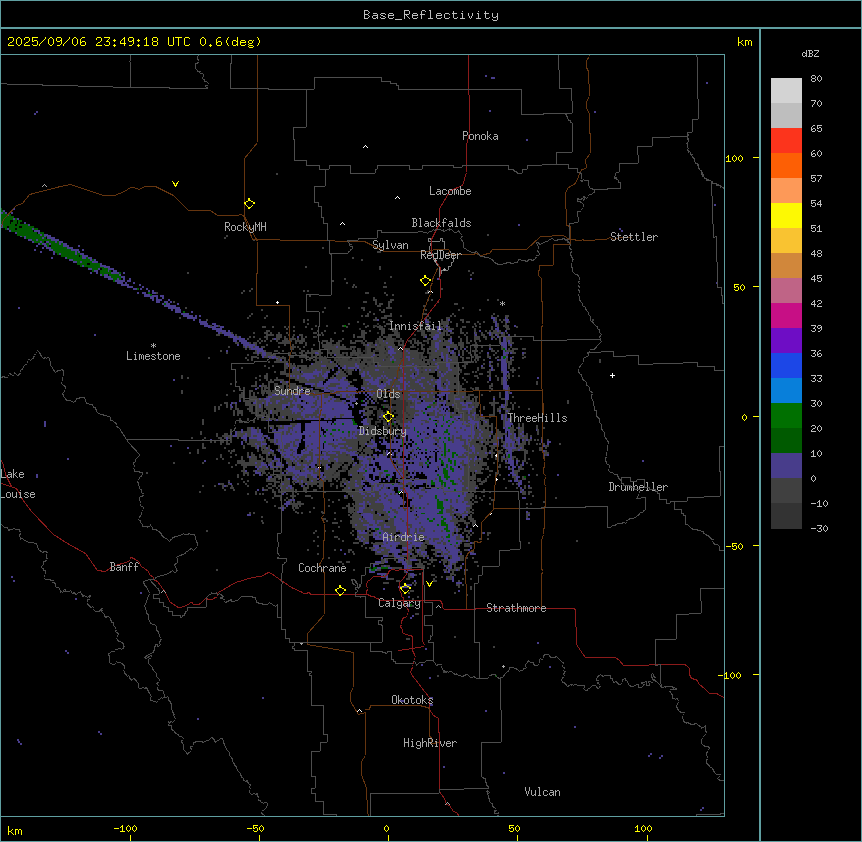Click the white plus marker west of Drumheller
862x842 pixels.
pos(612,375)
